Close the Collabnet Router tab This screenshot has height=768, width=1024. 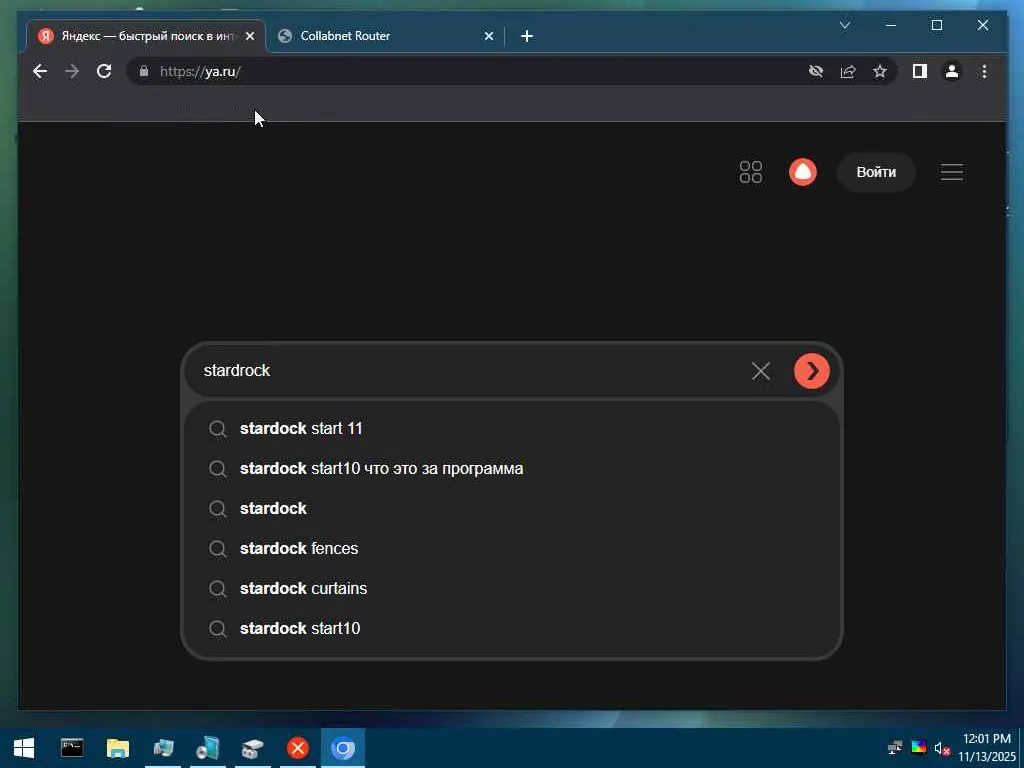click(488, 36)
